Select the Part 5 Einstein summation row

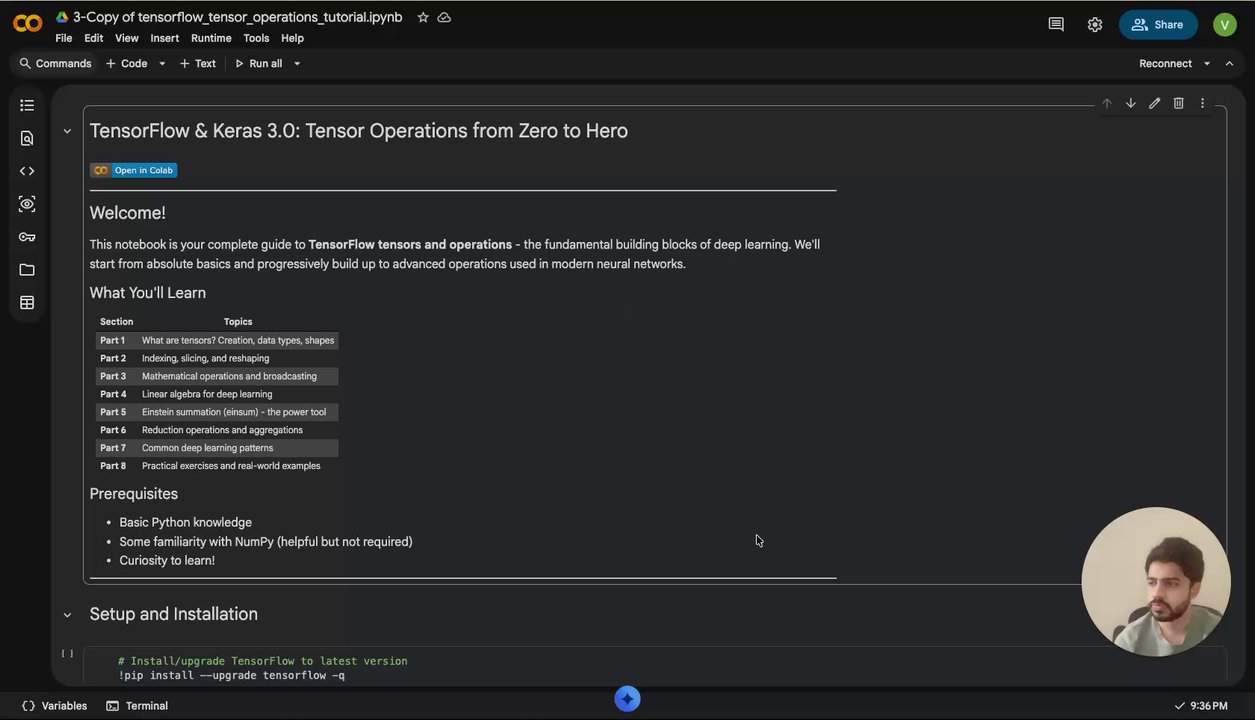tap(217, 412)
